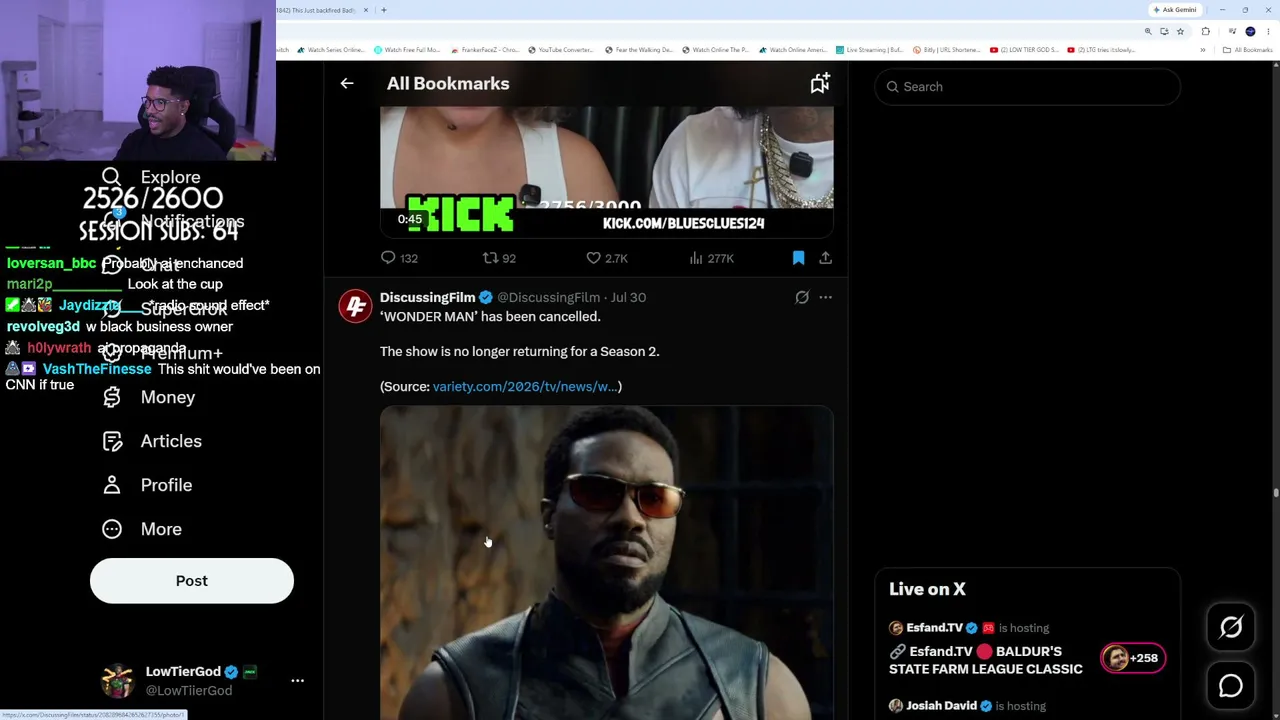Viewport: 1280px width, 720px height.
Task: Open the floating Grok button
Action: 1231,627
